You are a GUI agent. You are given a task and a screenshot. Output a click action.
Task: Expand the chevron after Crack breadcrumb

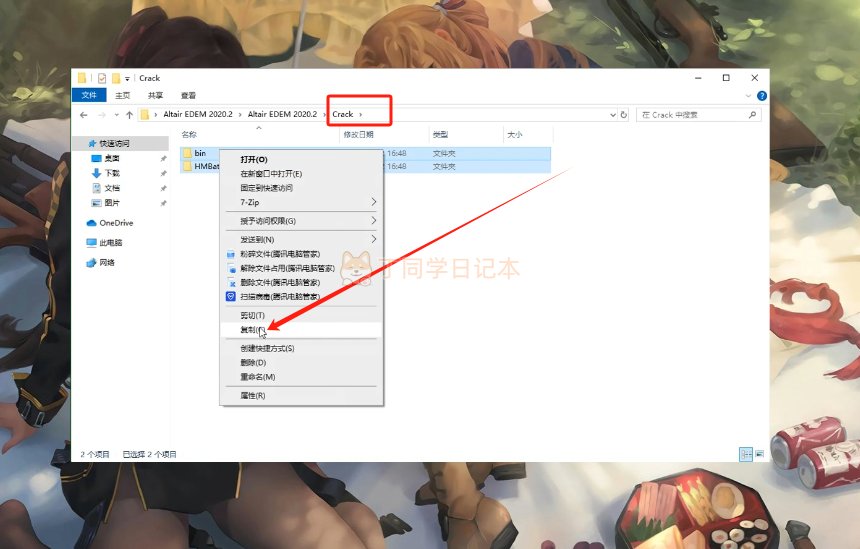361,114
